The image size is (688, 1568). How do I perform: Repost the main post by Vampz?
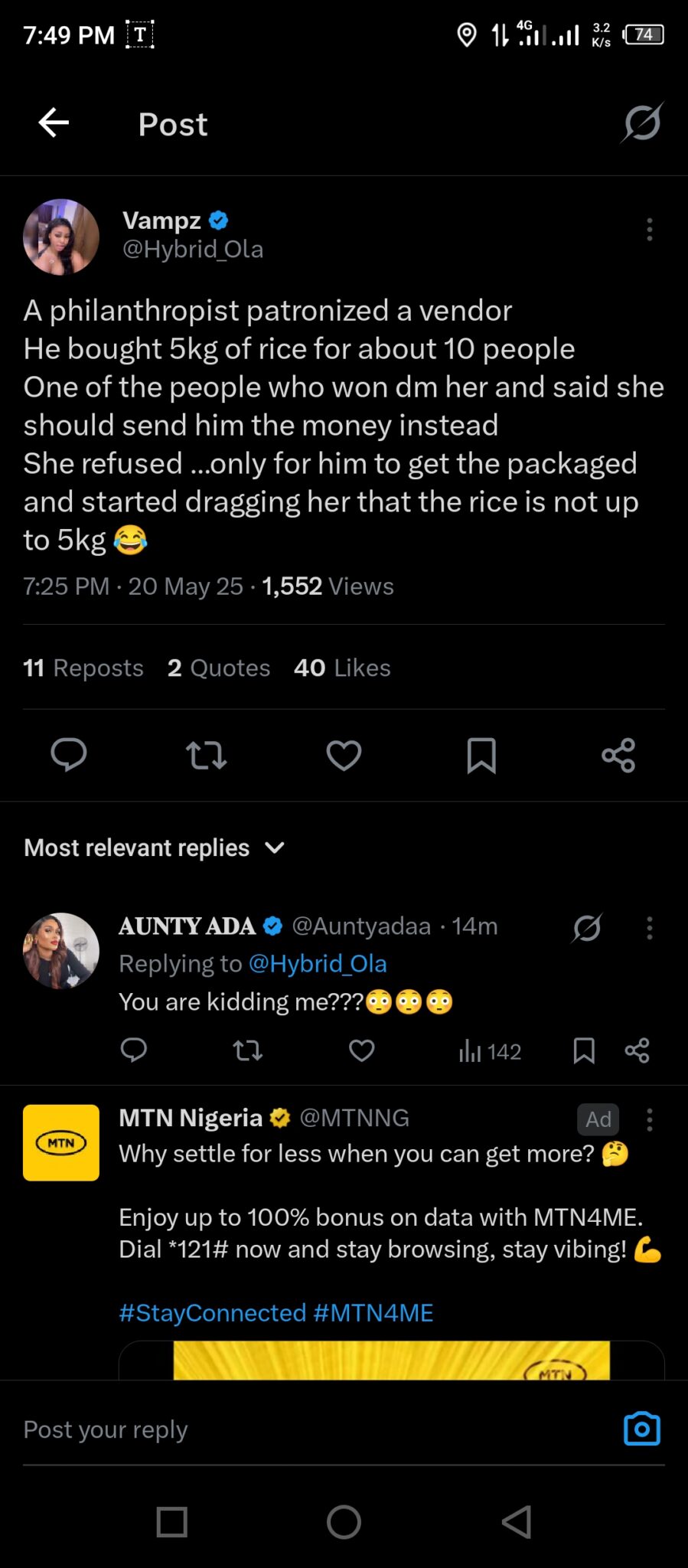coord(206,755)
